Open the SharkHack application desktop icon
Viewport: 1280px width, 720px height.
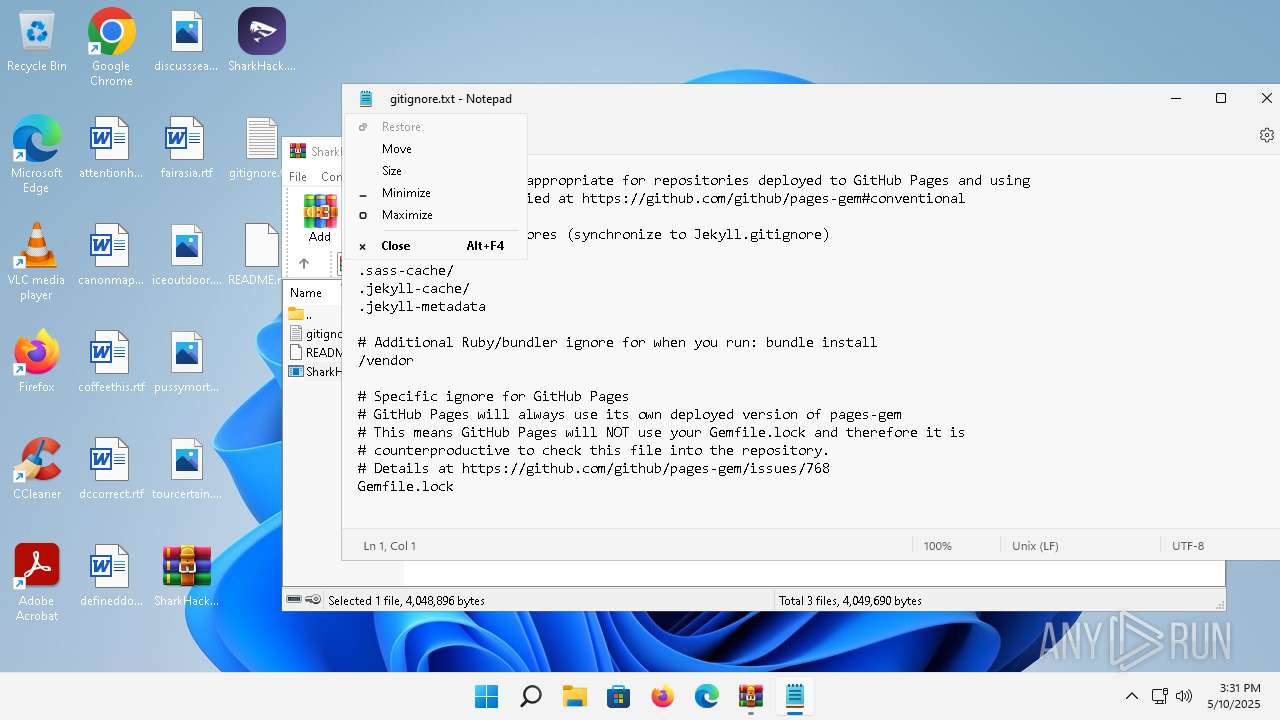click(262, 42)
